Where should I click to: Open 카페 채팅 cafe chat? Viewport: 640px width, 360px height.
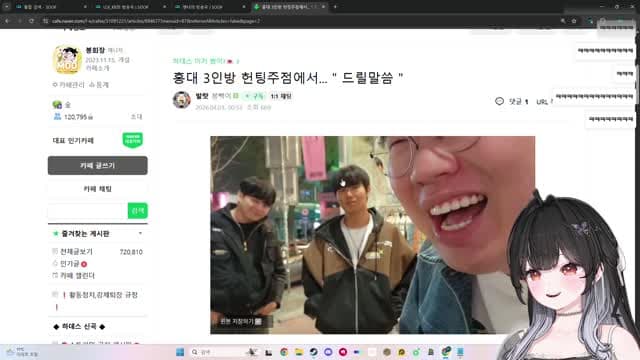pyautogui.click(x=98, y=189)
